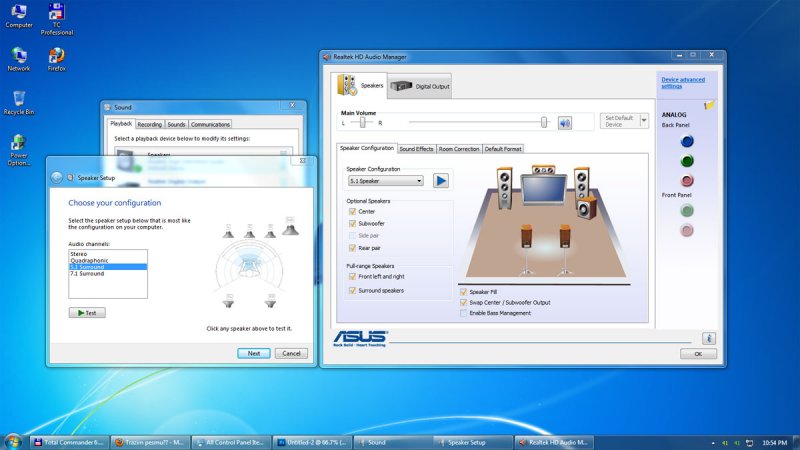The width and height of the screenshot is (800, 450).
Task: Click the taskbar clock showing 10:54 PM
Action: (x=774, y=443)
